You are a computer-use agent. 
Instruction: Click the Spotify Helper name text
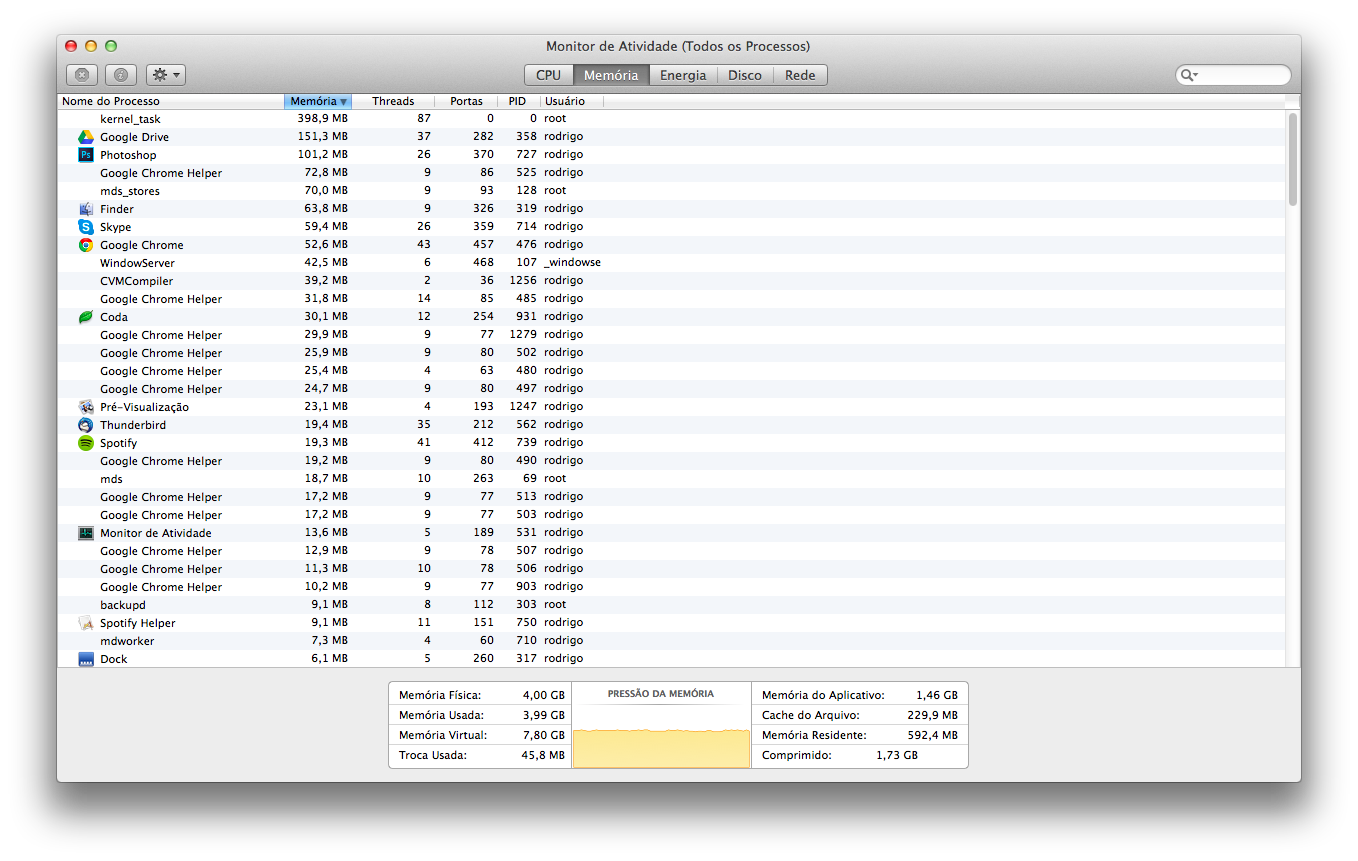click(x=137, y=623)
